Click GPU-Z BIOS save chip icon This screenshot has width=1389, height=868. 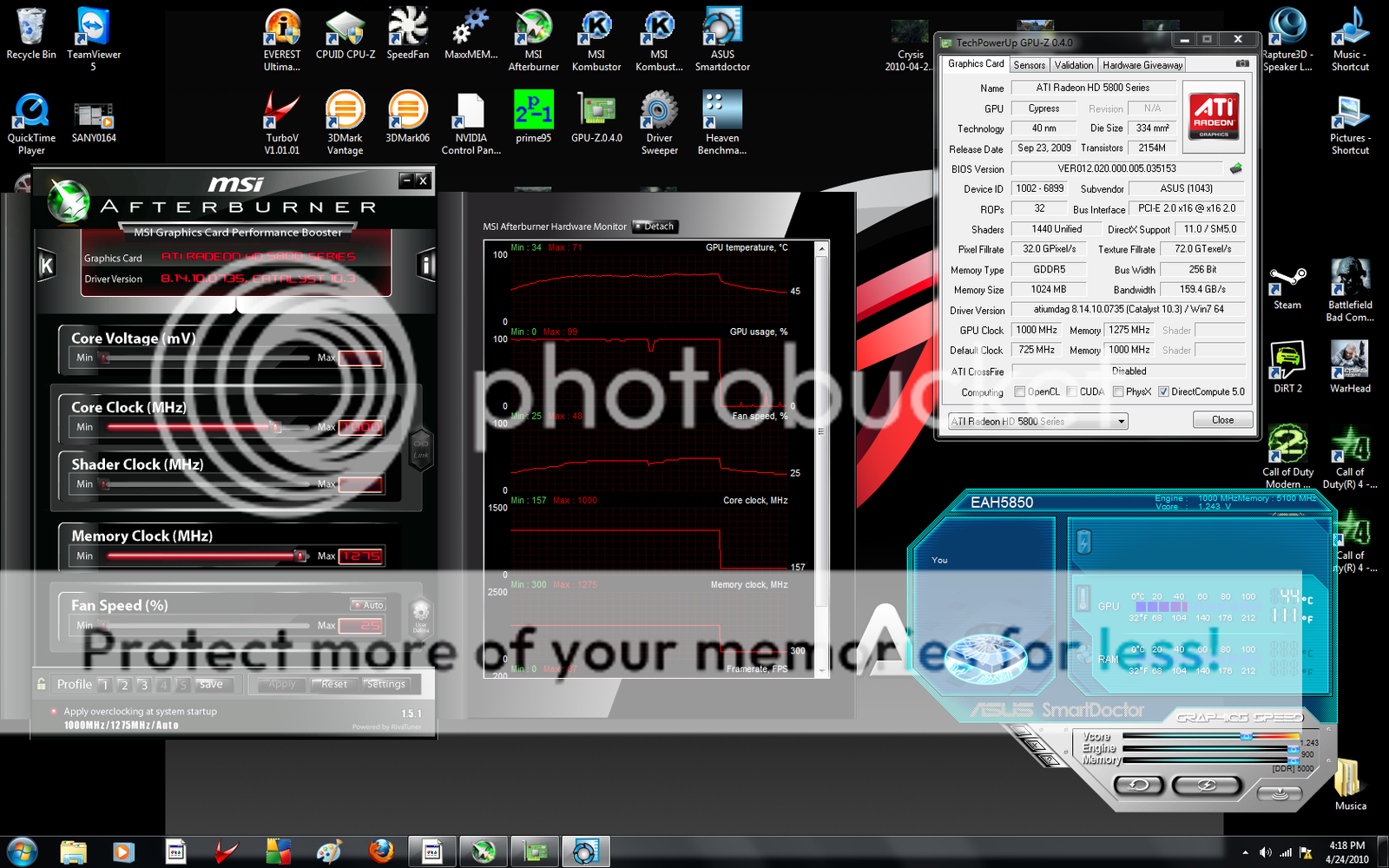1236,168
